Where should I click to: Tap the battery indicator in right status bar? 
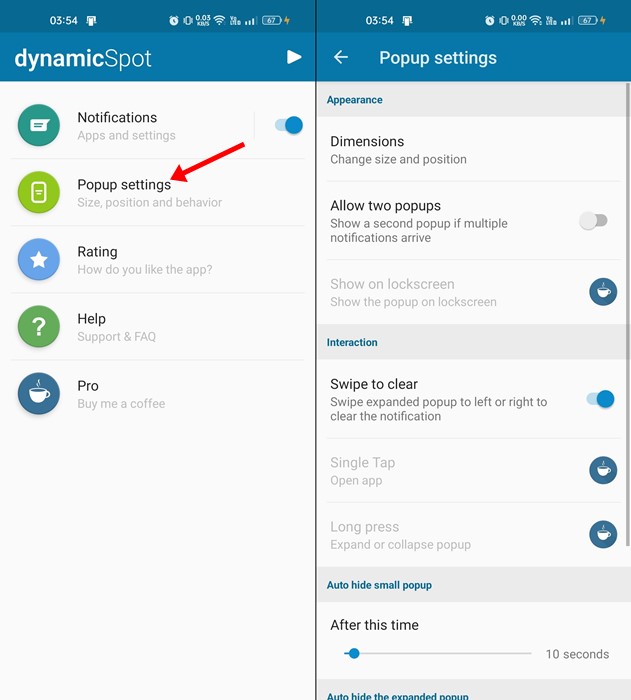pyautogui.click(x=588, y=20)
